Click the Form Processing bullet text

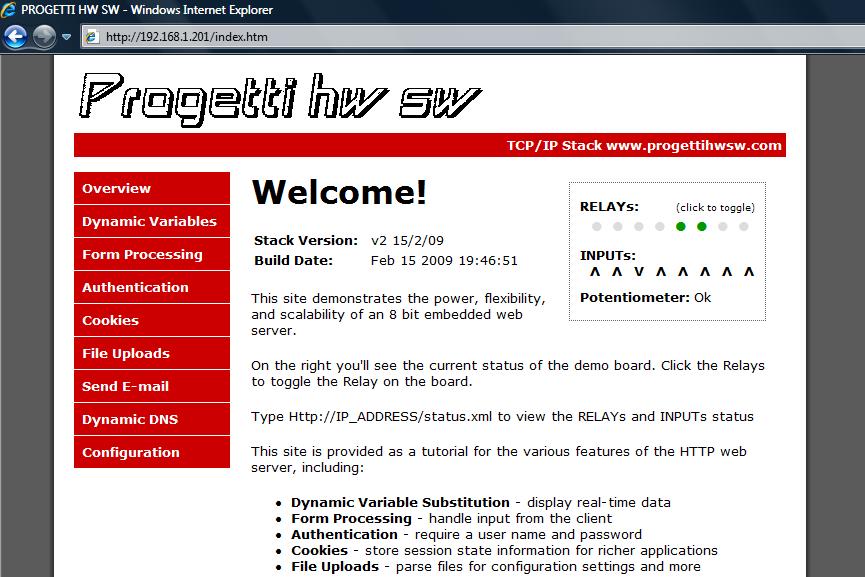tap(351, 519)
